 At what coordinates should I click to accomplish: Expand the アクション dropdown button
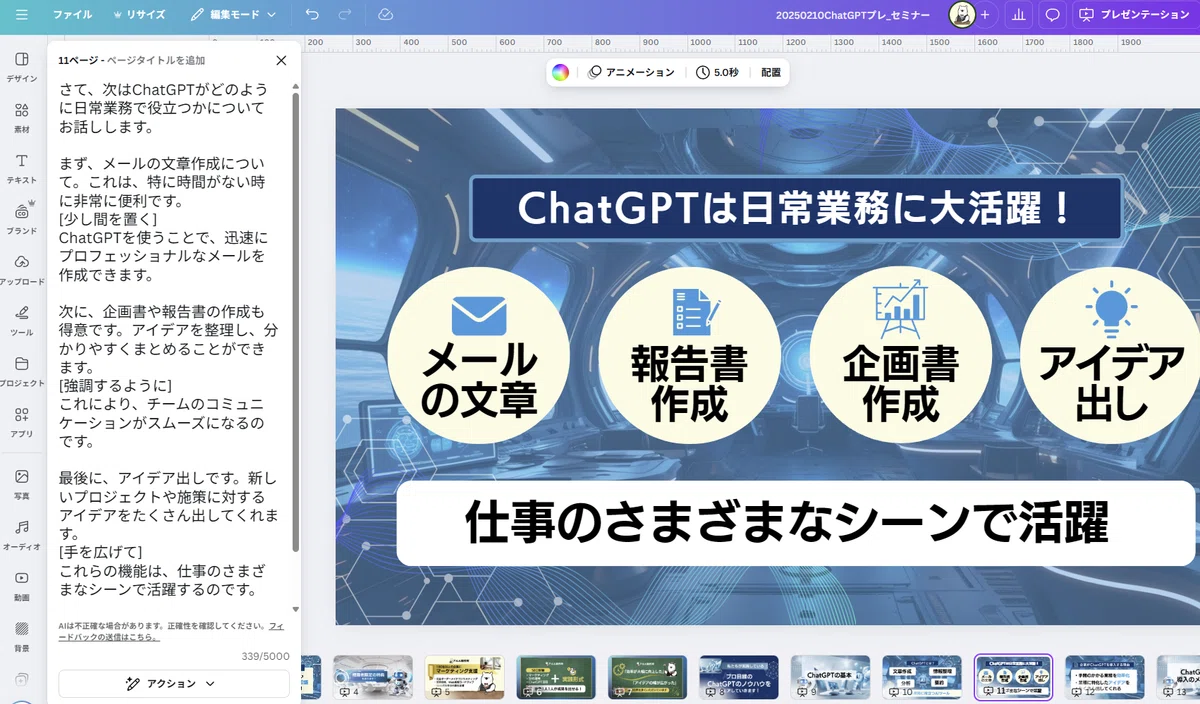(174, 684)
